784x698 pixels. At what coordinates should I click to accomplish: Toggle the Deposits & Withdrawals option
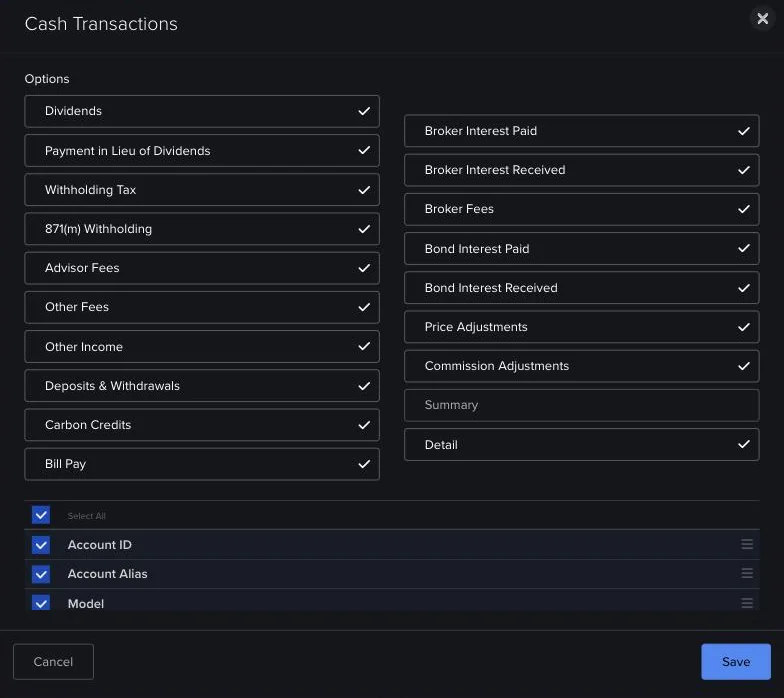202,386
